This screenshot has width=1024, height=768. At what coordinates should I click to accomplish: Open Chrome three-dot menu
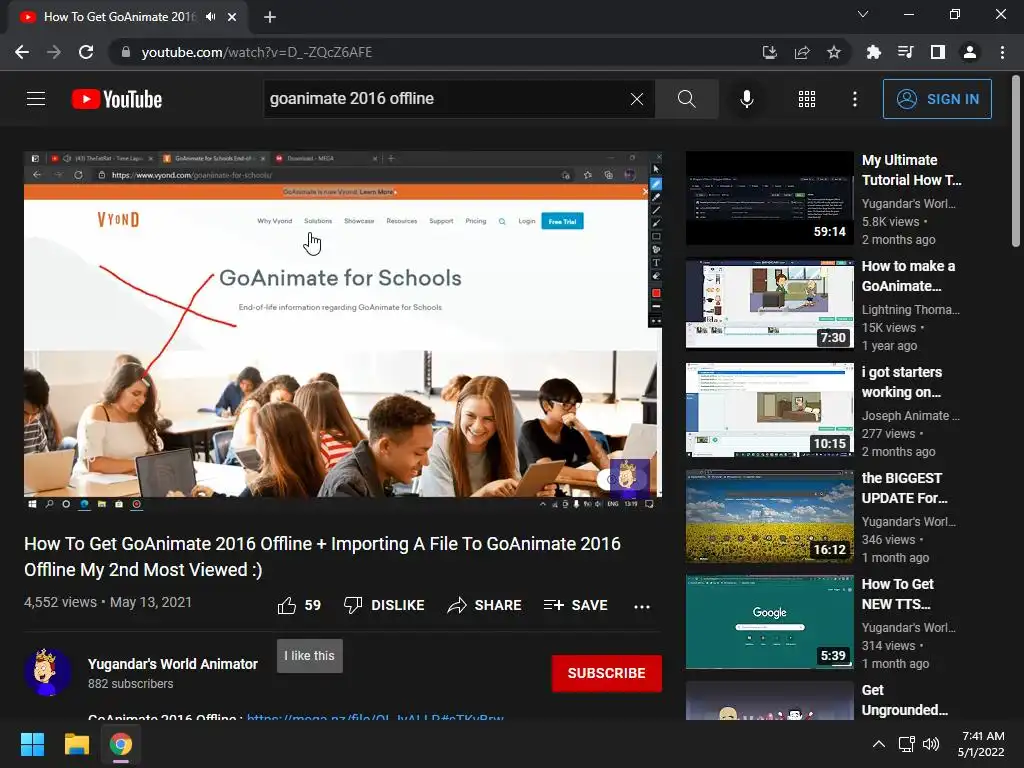pyautogui.click(x=1002, y=52)
